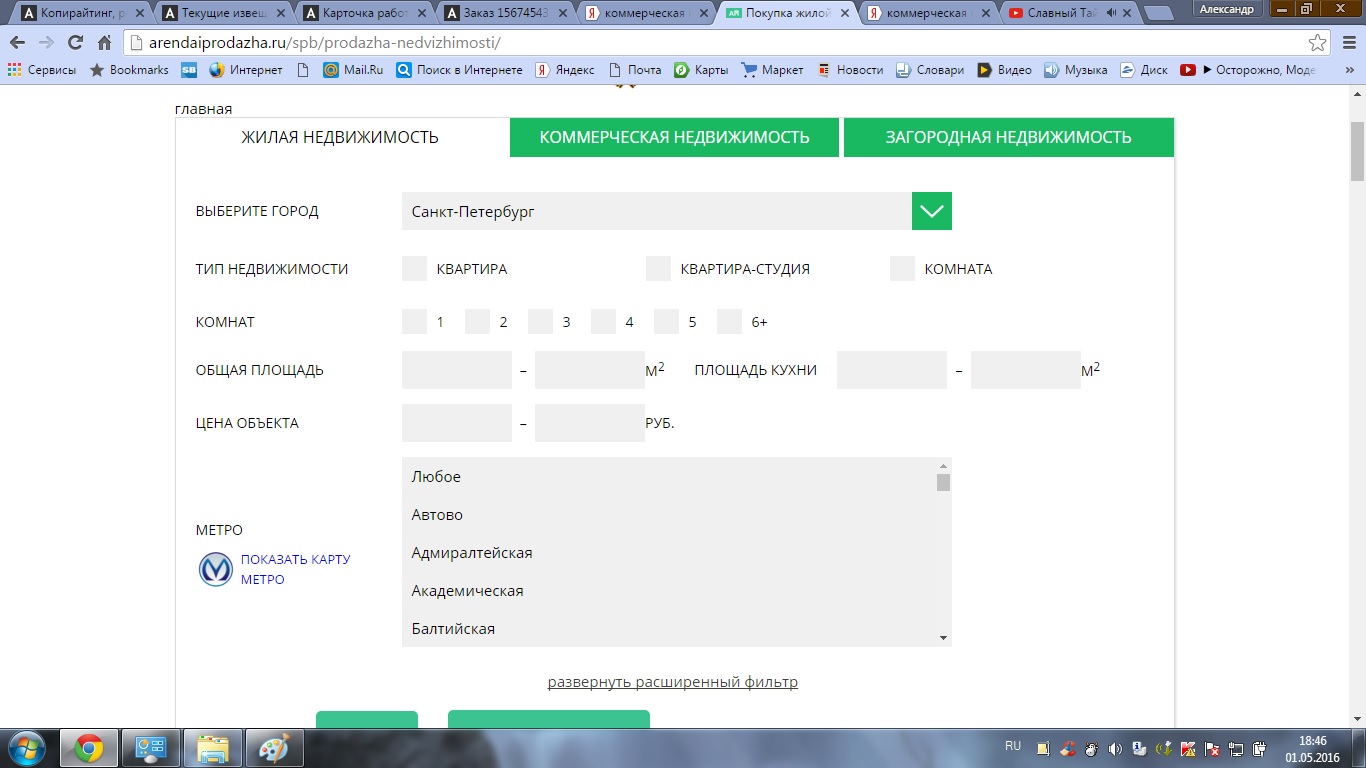
Task: Switch to КОММЕРЧЕСКАЯ НЕДВИЖИМОСТЬ tab
Action: click(674, 137)
